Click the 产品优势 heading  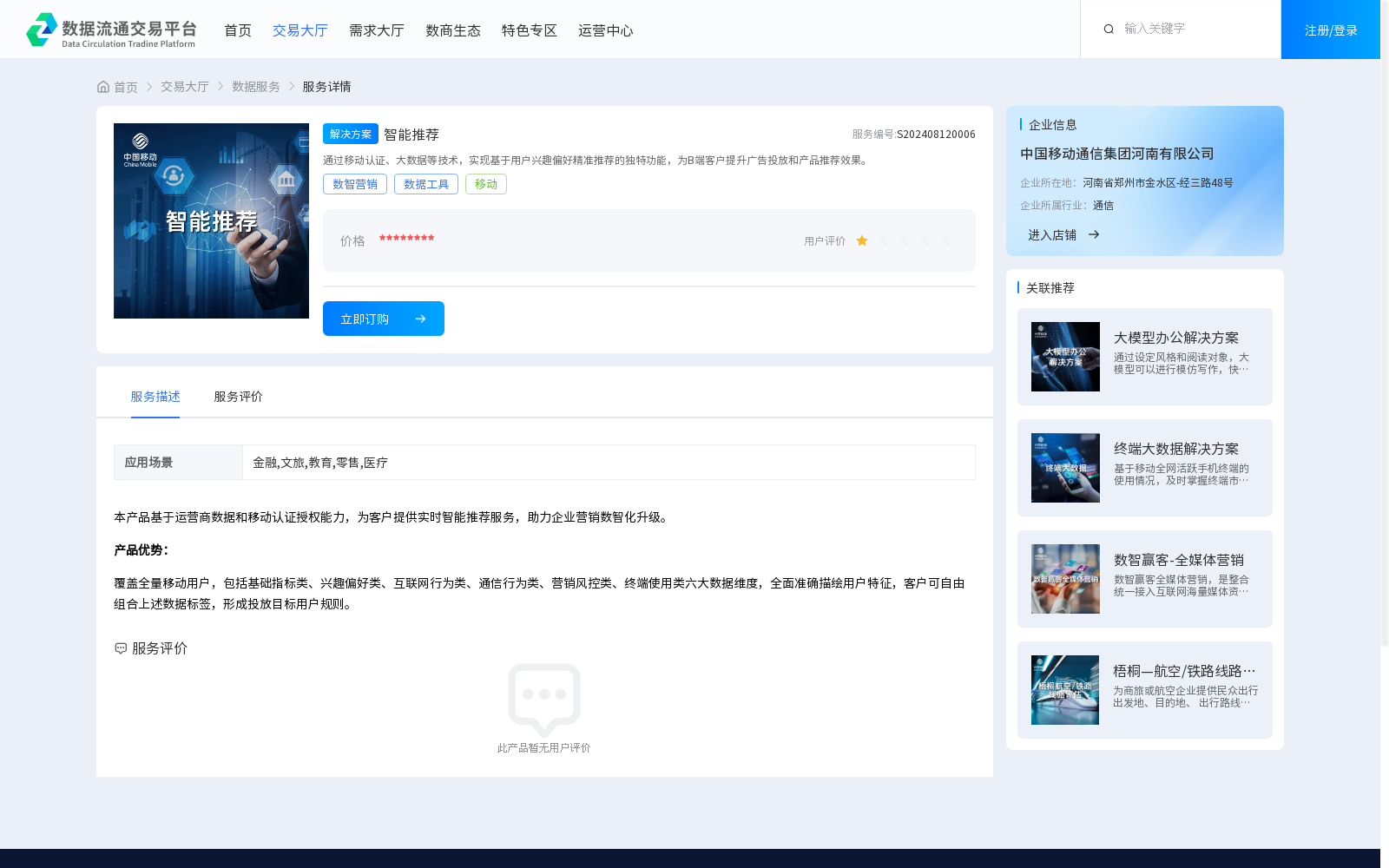142,550
